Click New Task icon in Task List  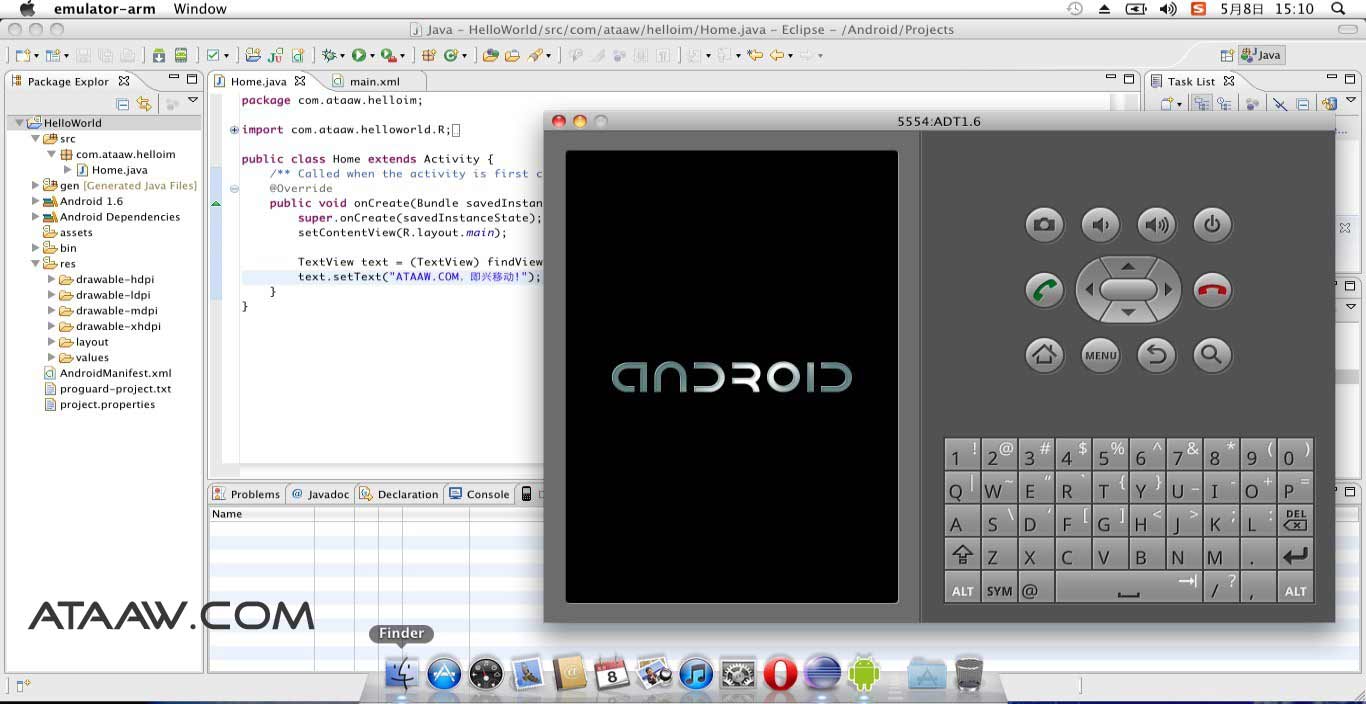tap(1166, 103)
